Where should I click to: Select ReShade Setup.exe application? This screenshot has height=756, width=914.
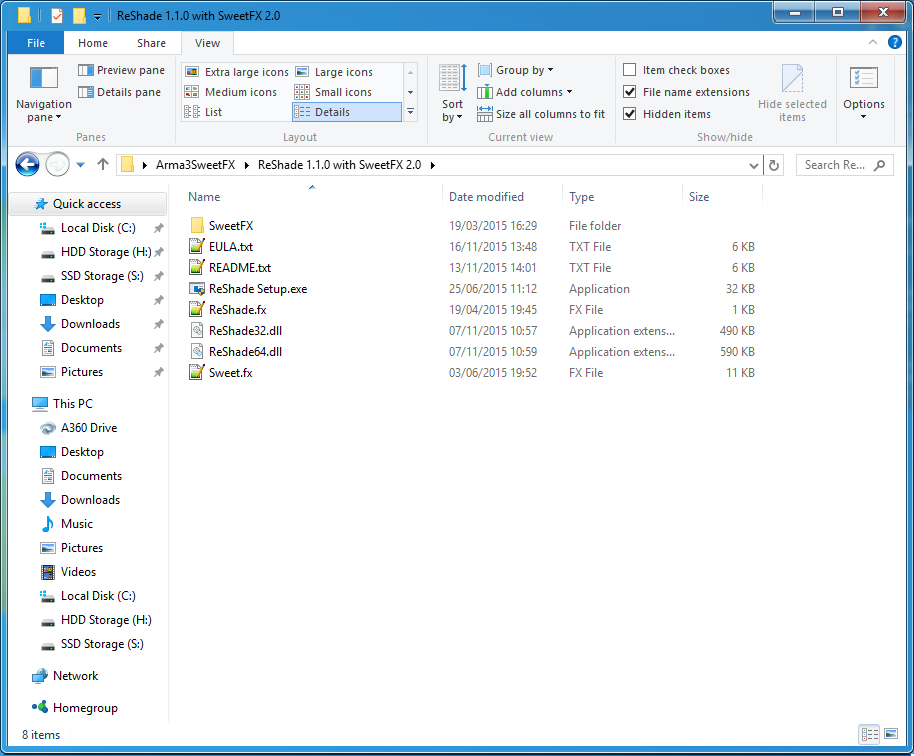pos(258,289)
